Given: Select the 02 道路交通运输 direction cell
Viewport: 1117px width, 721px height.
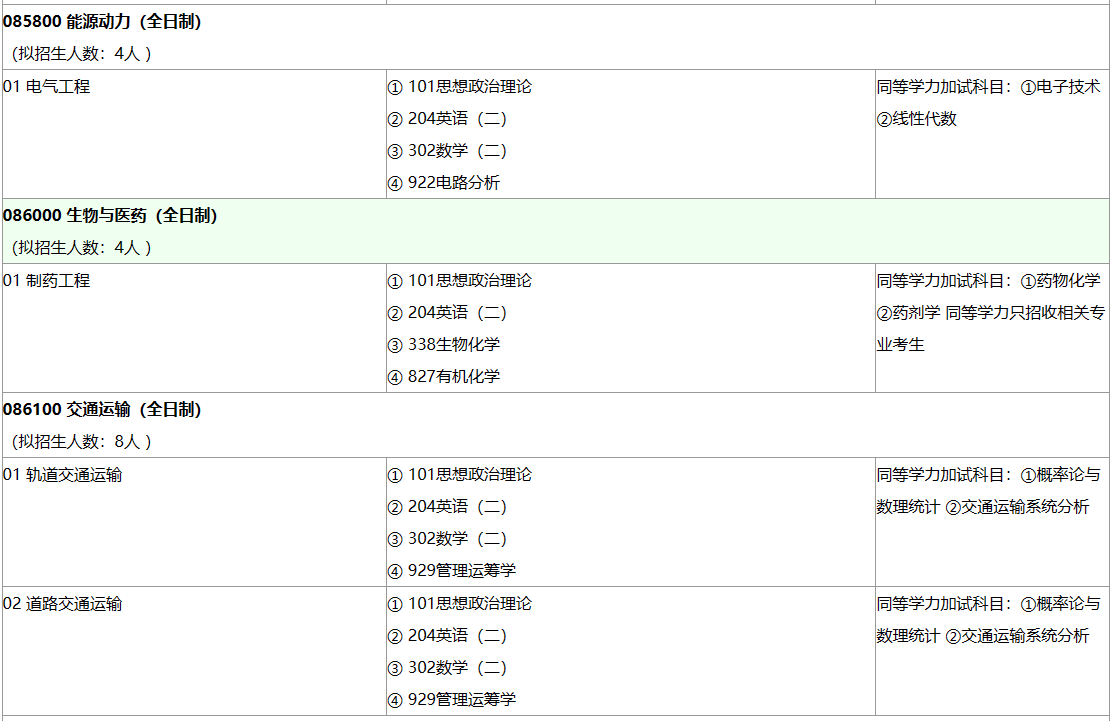Looking at the screenshot, I should coord(63,604).
